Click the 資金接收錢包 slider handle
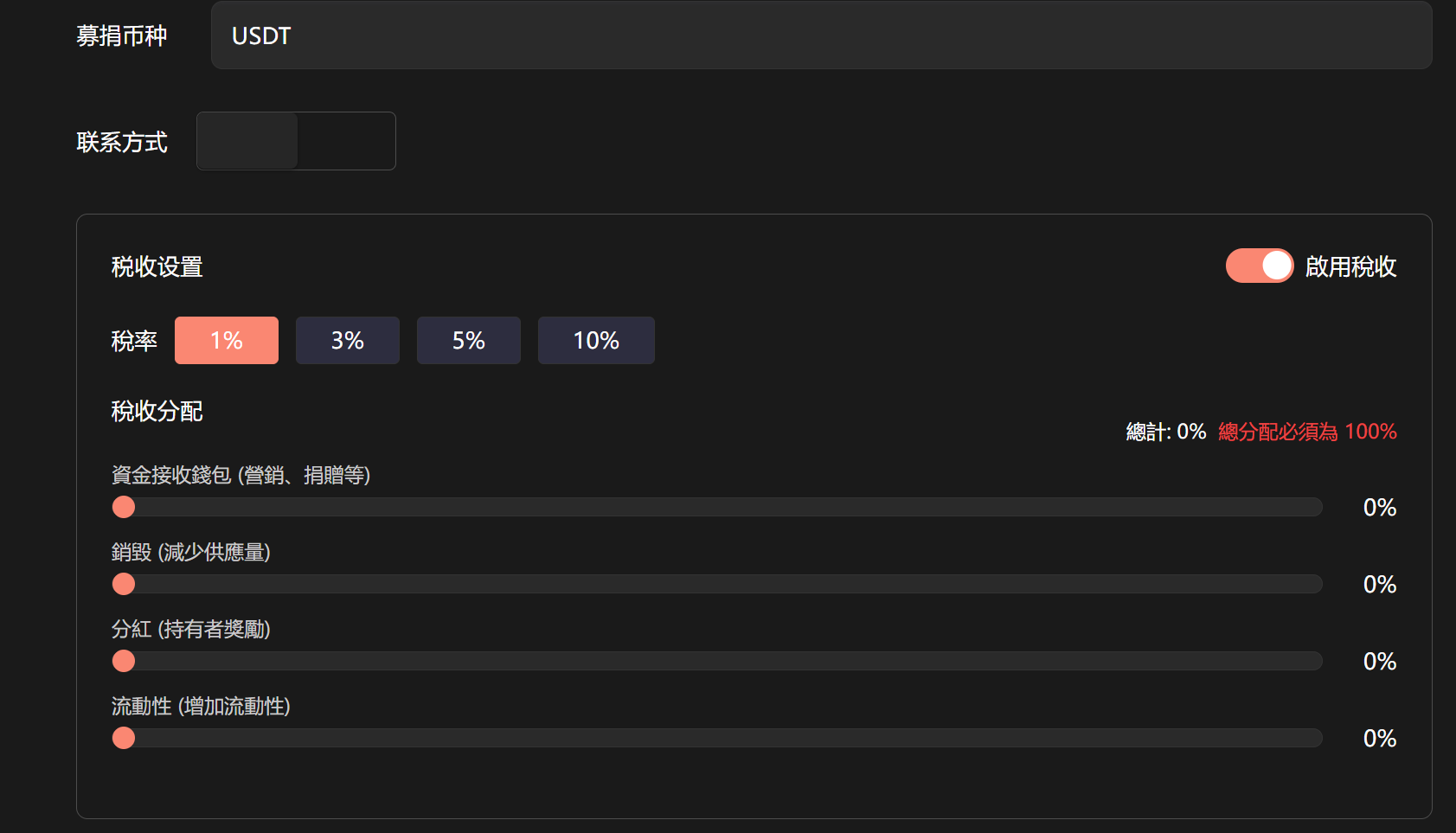The height and width of the screenshot is (833, 1456). (x=124, y=507)
